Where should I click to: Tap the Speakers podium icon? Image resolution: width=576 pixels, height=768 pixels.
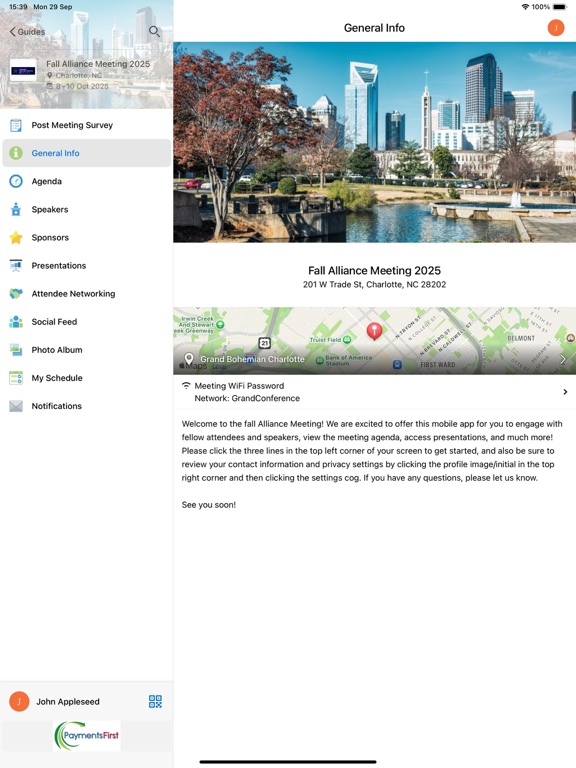click(16, 209)
